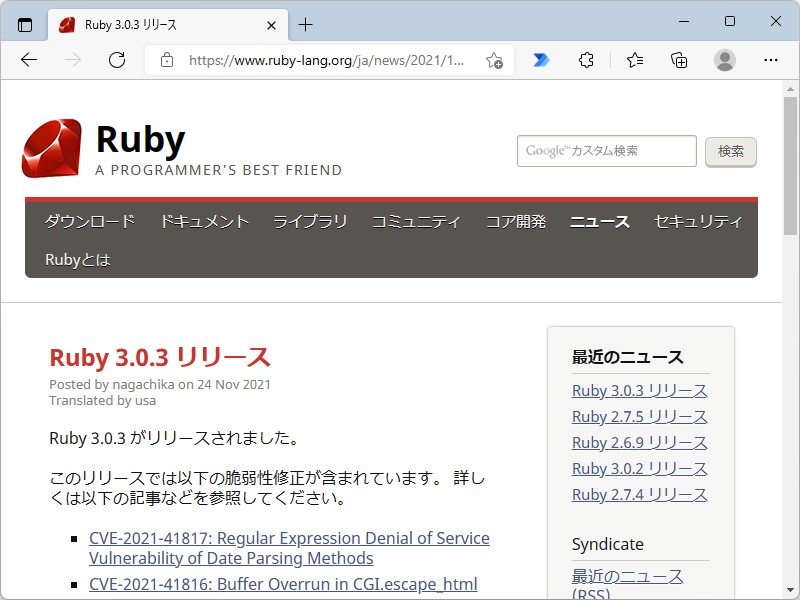Click the browser profile avatar
This screenshot has width=800, height=600.
click(x=724, y=60)
